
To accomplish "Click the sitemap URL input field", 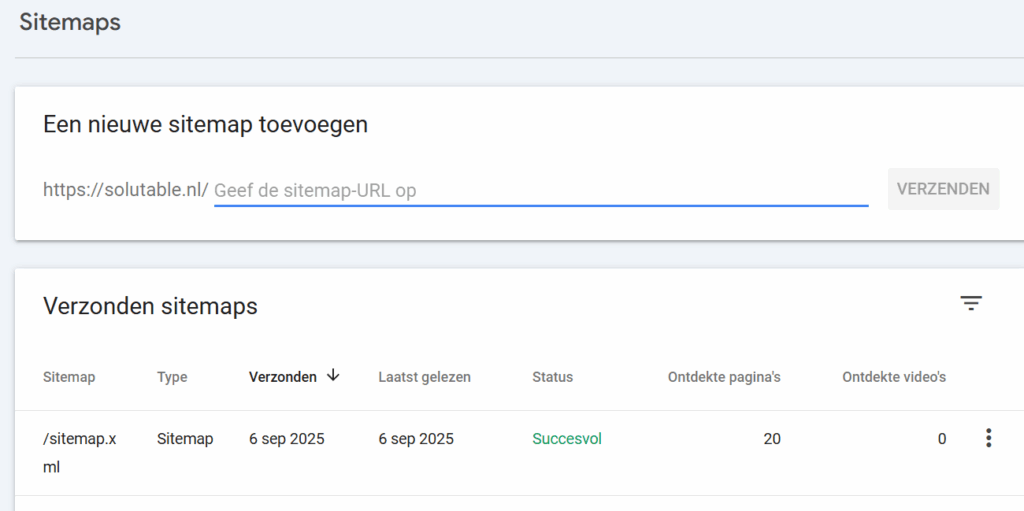I will (x=540, y=190).
